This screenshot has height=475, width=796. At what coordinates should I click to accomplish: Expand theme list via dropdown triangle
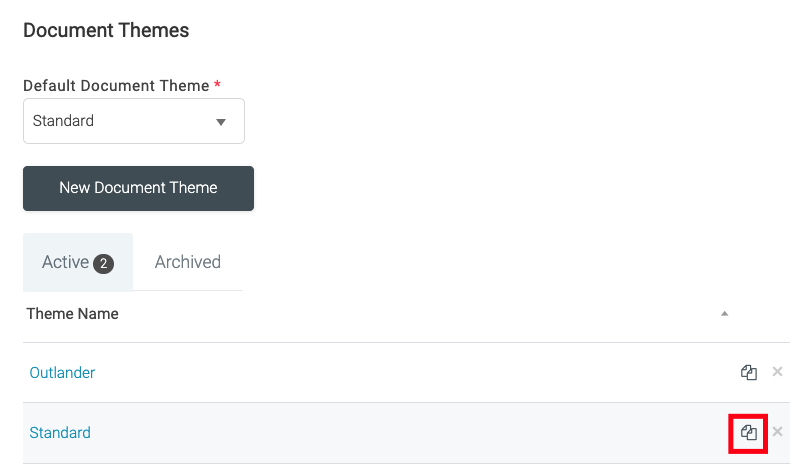coord(220,122)
